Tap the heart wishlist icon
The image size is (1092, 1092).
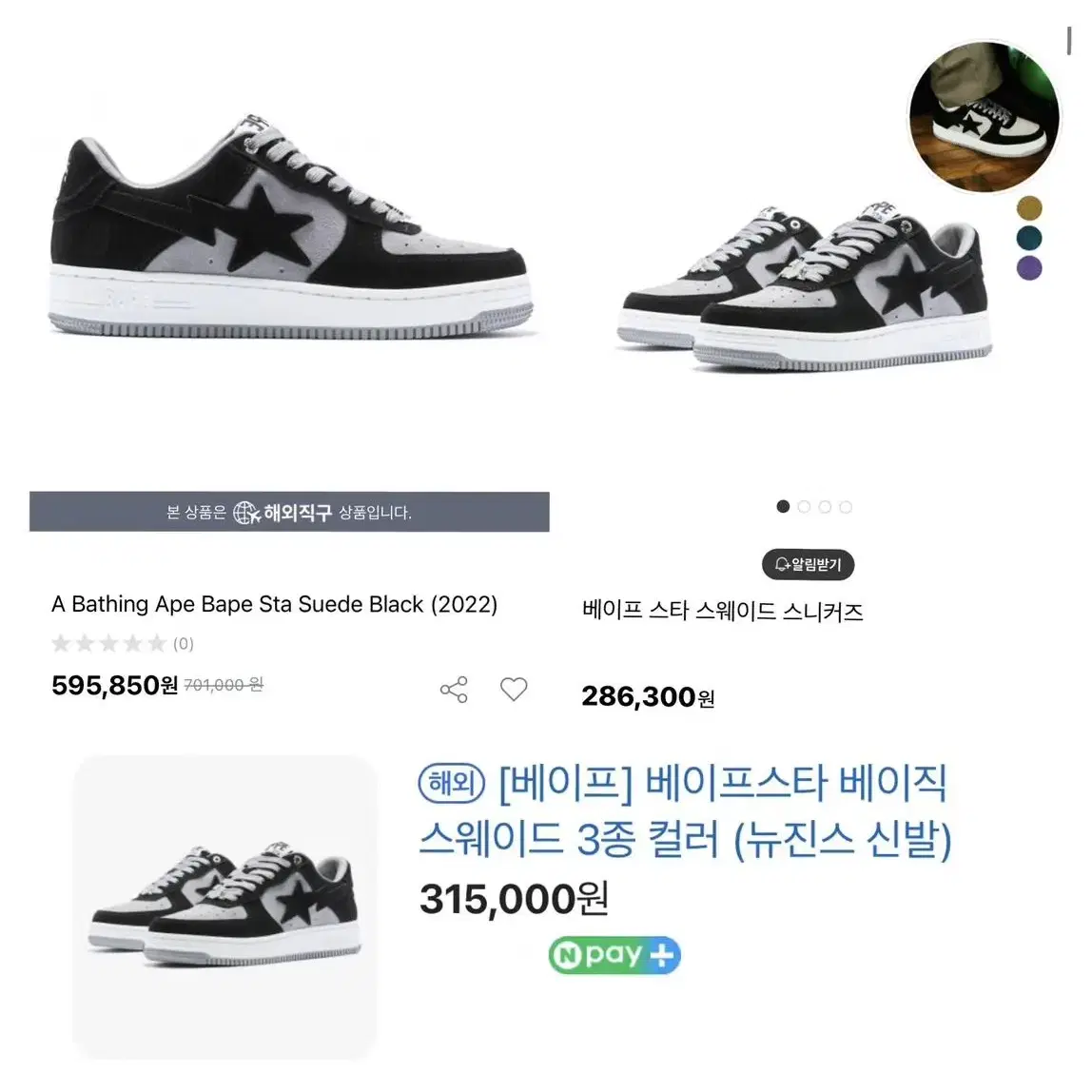point(514,689)
